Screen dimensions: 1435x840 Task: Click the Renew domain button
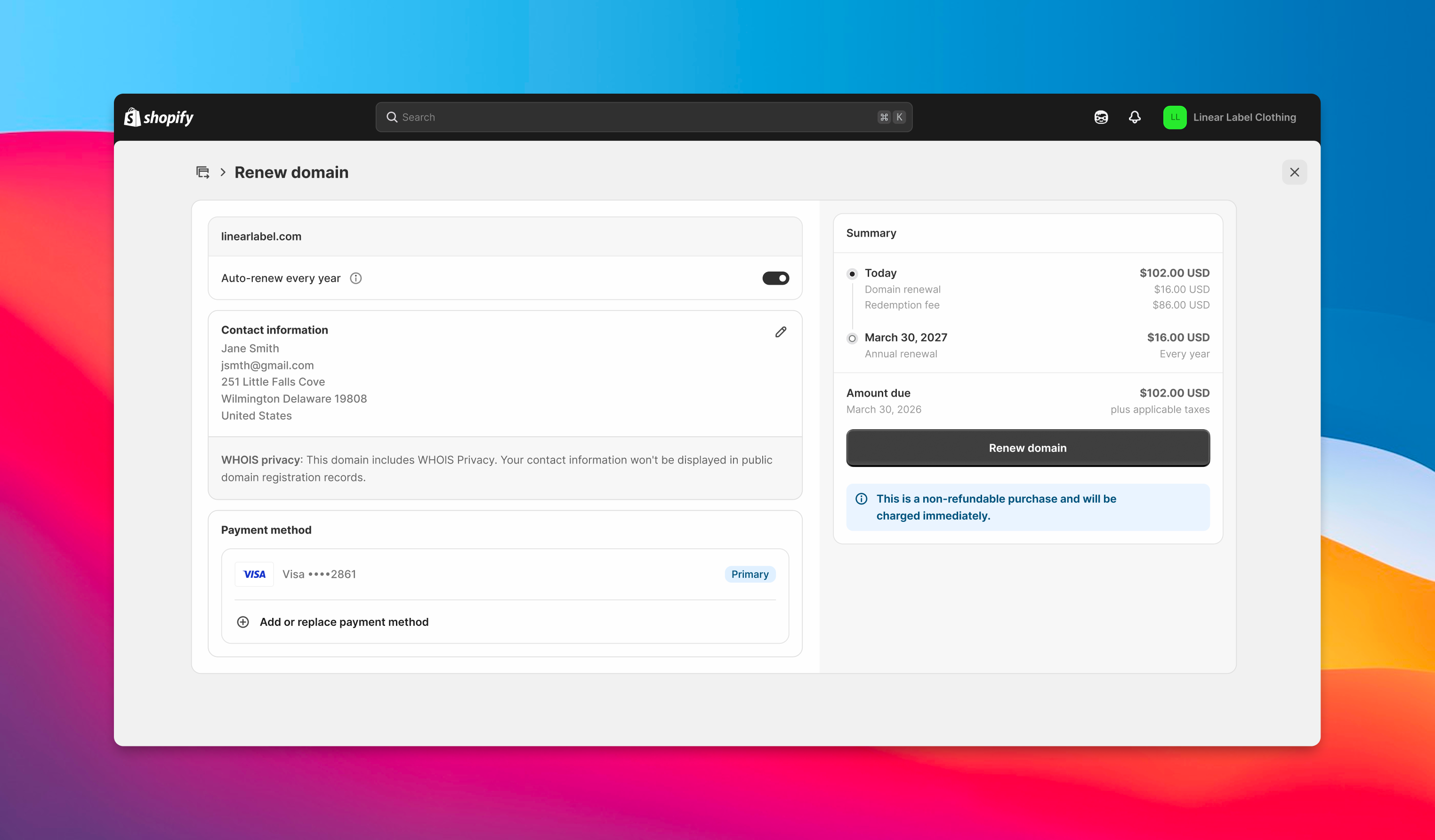(1028, 448)
